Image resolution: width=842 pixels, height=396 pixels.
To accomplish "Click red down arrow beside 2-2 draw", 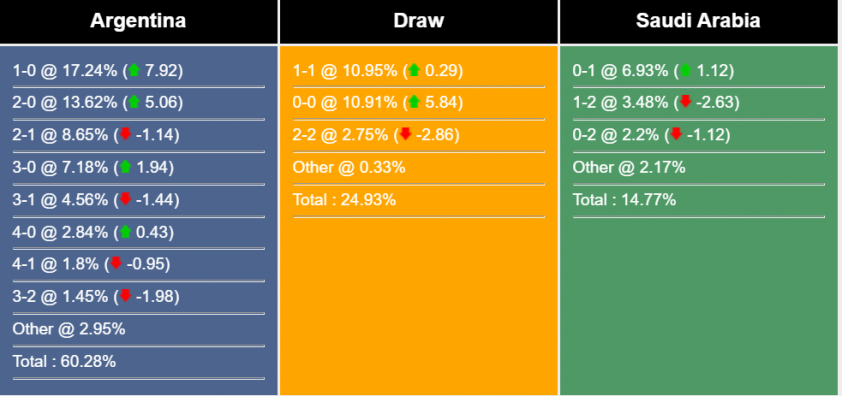I will [405, 134].
